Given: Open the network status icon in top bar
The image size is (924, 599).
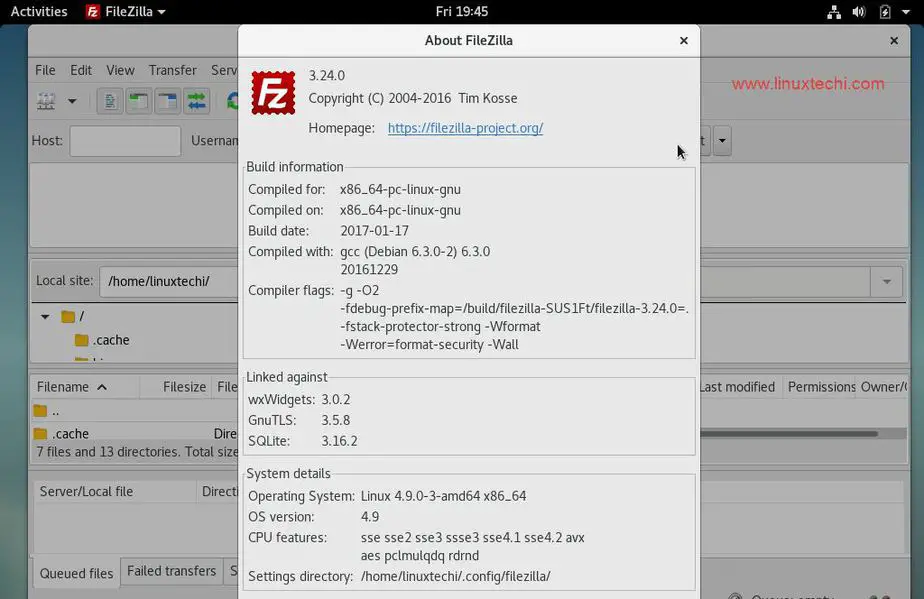Looking at the screenshot, I should point(834,12).
